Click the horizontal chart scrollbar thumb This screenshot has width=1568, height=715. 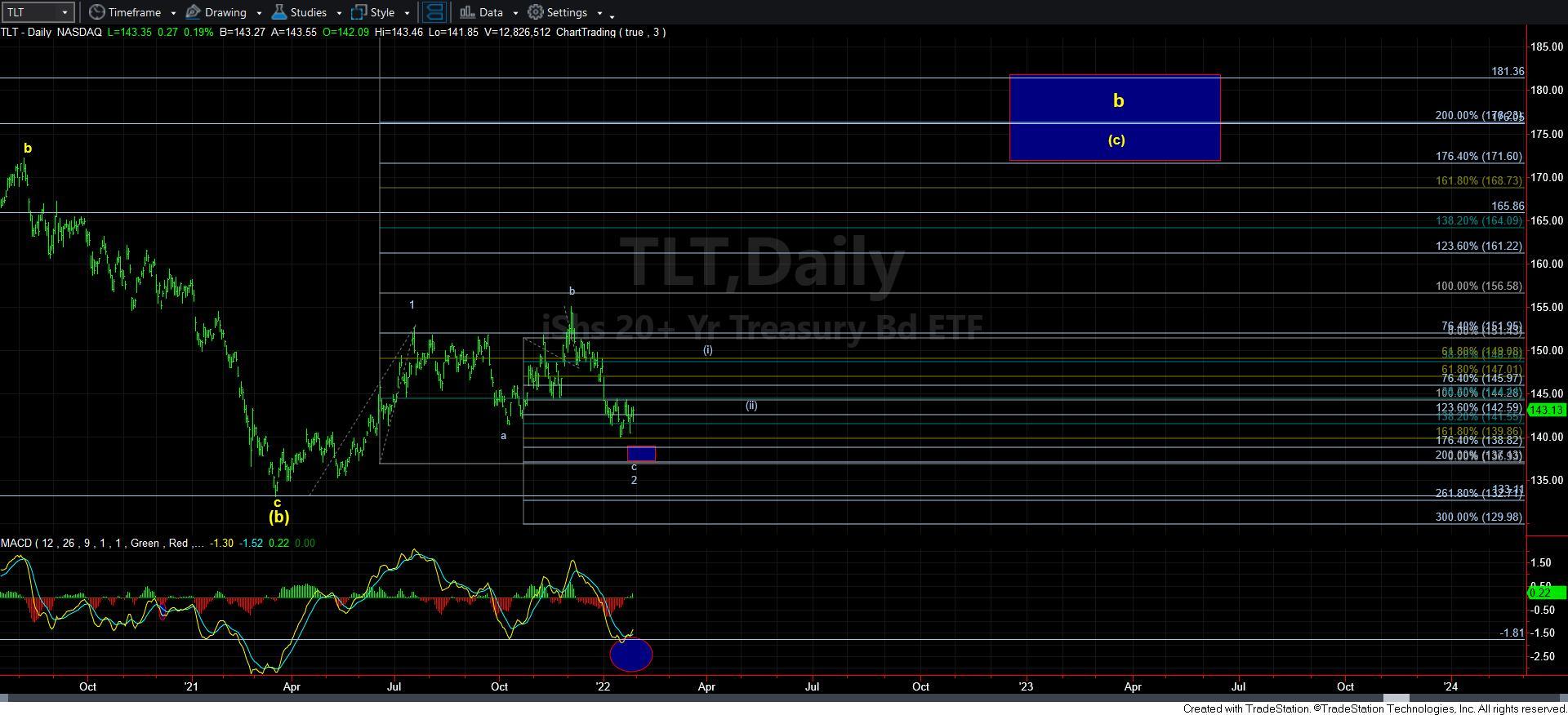click(x=1396, y=699)
